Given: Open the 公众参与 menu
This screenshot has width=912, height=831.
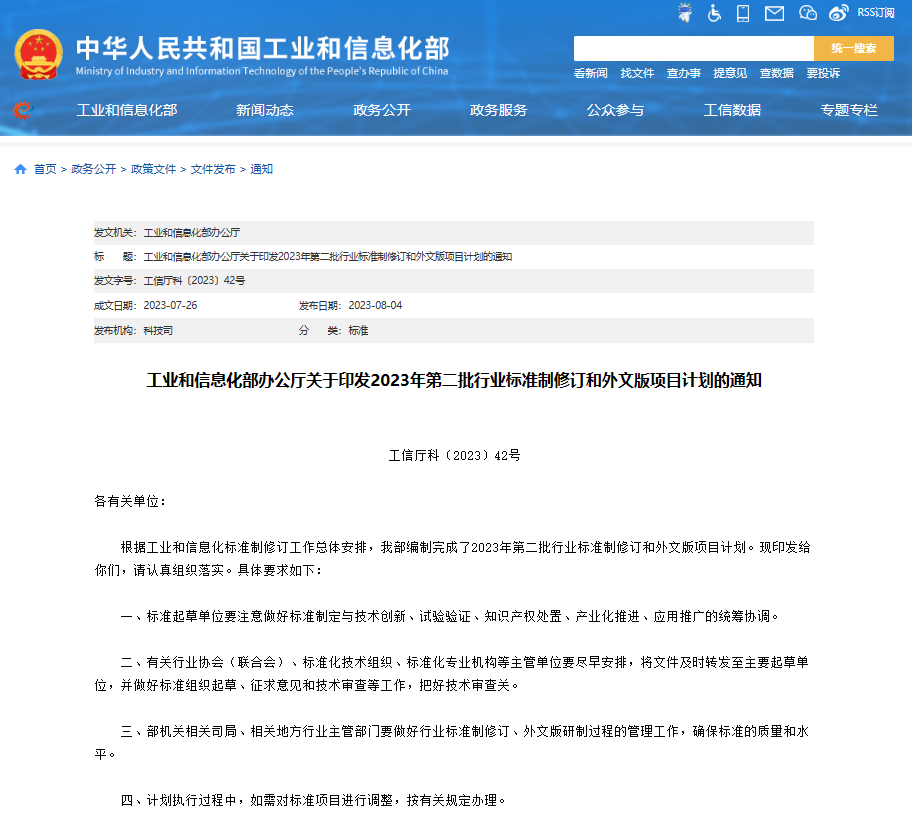Looking at the screenshot, I should point(615,110).
